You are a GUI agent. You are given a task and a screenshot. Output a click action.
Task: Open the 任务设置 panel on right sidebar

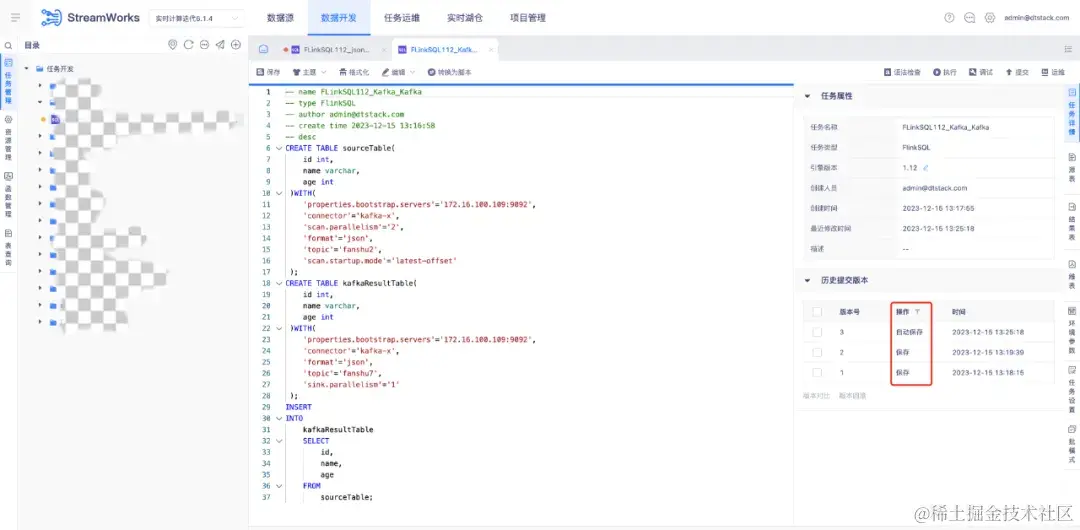click(1072, 389)
